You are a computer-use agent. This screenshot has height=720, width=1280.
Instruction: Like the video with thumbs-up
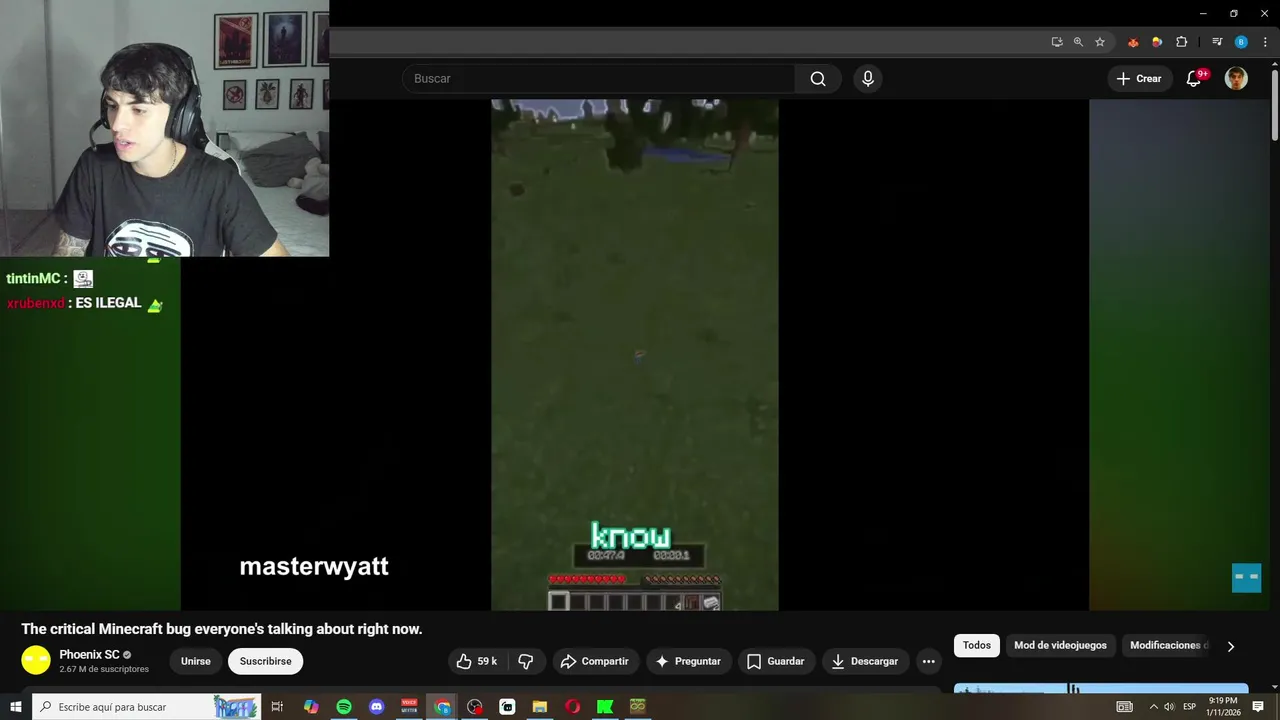(477, 661)
